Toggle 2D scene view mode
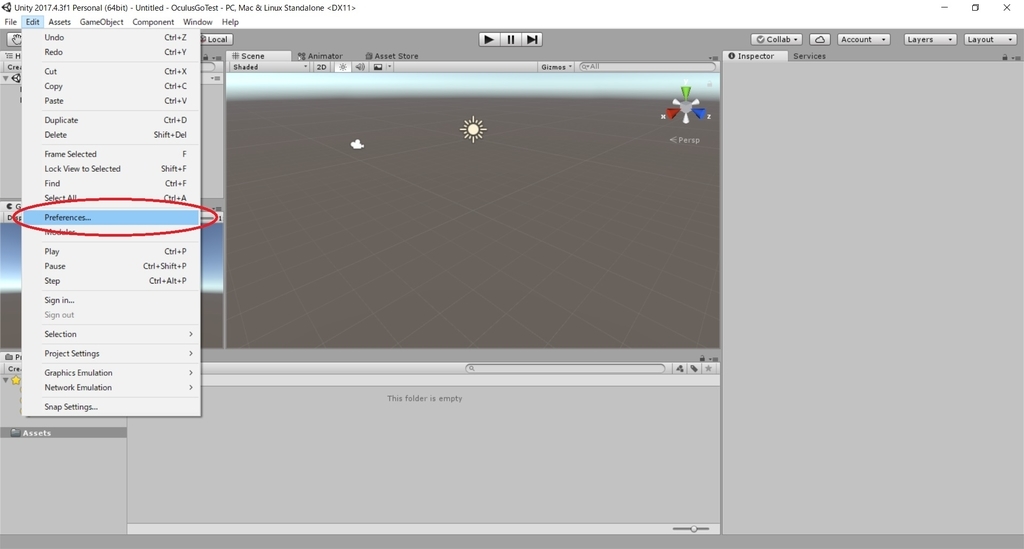Screen dimensions: 1024x549 point(321,67)
